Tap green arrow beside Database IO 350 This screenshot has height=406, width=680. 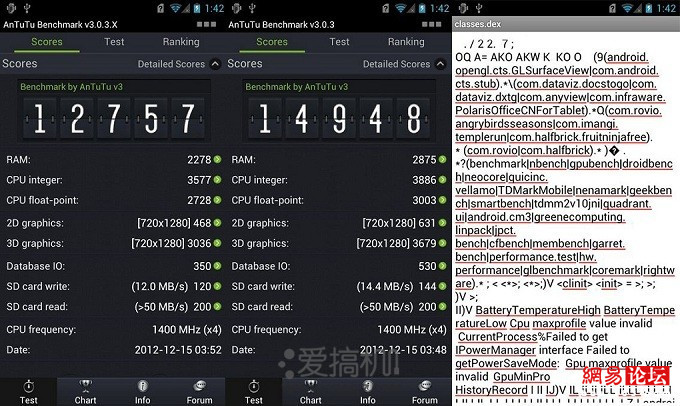pyautogui.click(x=217, y=266)
